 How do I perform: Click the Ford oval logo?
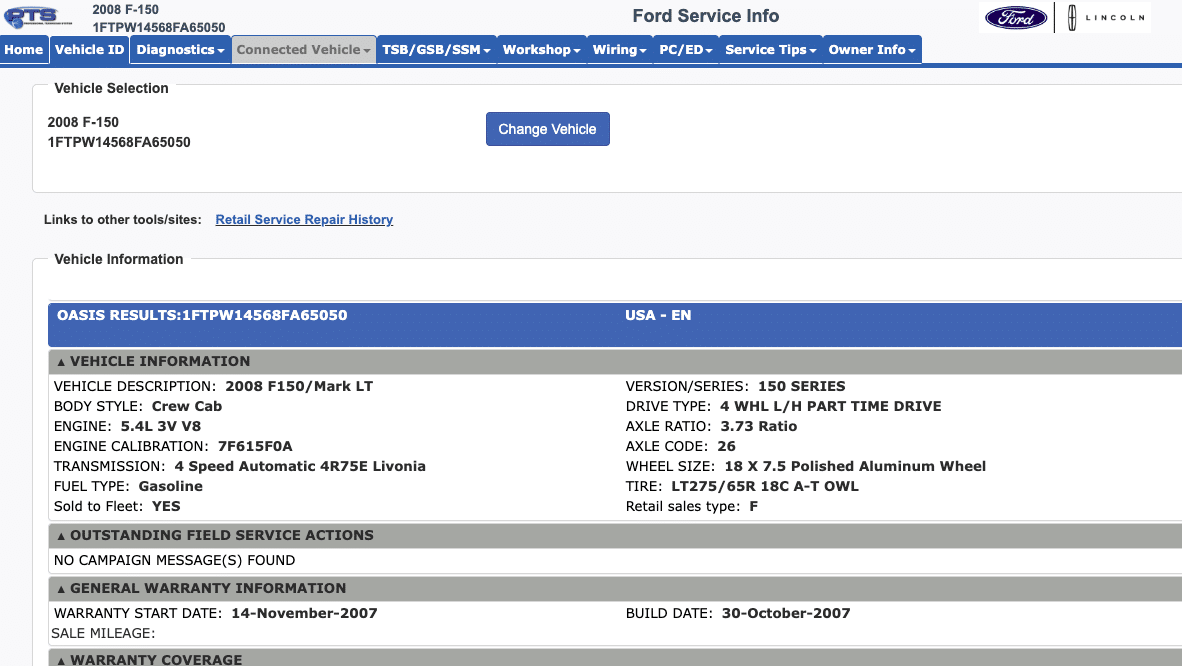[1014, 17]
